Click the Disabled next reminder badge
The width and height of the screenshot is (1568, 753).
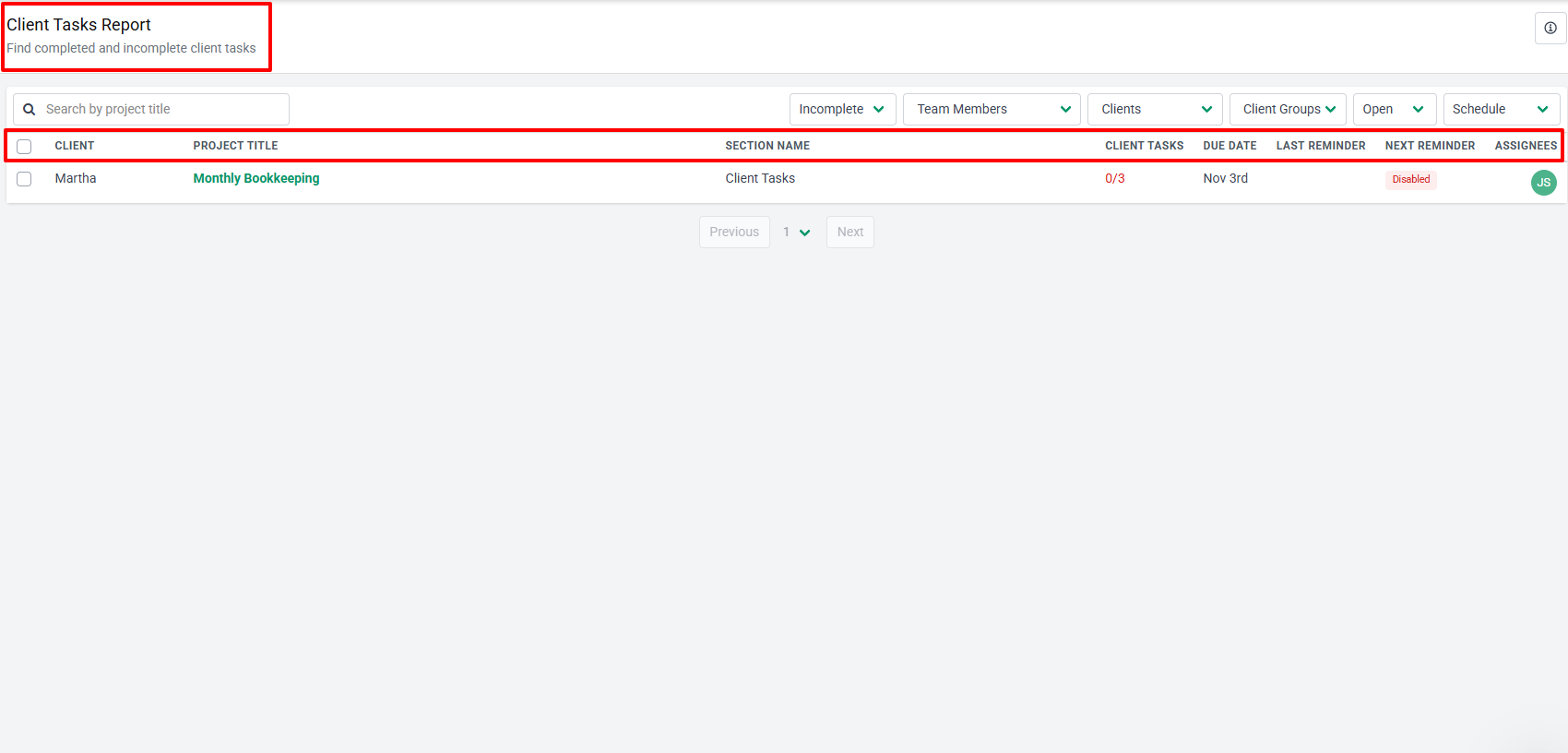point(1410,179)
